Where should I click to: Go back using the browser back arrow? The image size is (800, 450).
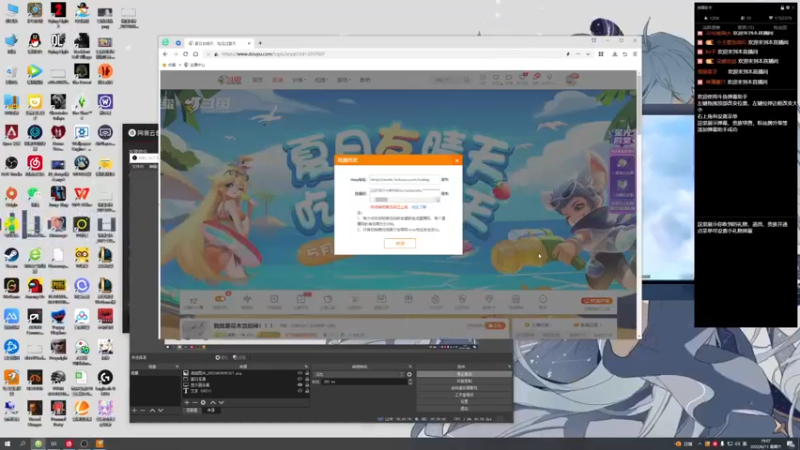pyautogui.click(x=165, y=54)
